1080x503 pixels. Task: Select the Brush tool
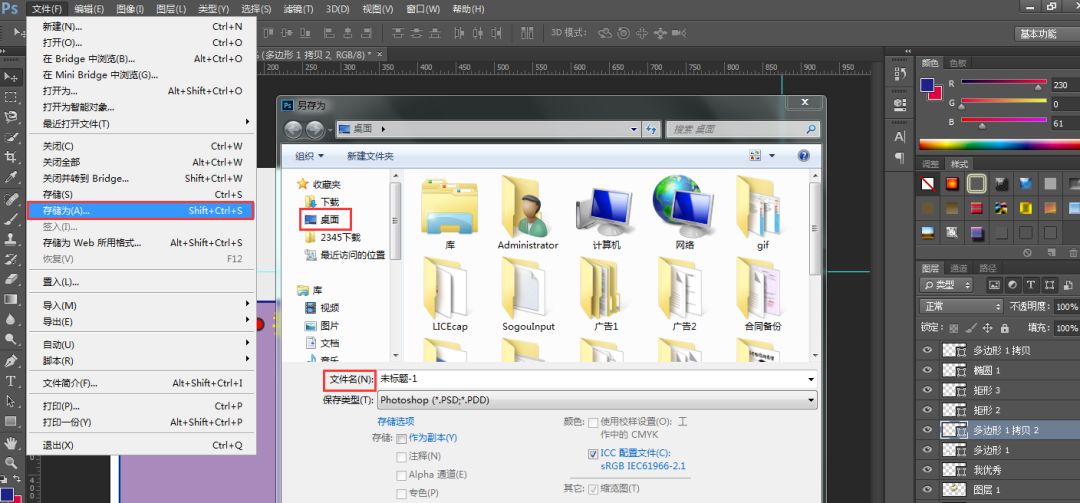click(11, 219)
